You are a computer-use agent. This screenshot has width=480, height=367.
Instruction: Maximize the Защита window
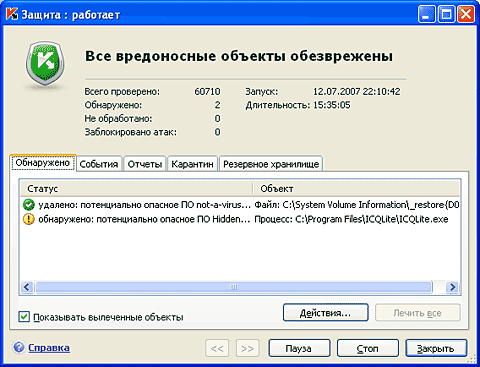(446, 15)
